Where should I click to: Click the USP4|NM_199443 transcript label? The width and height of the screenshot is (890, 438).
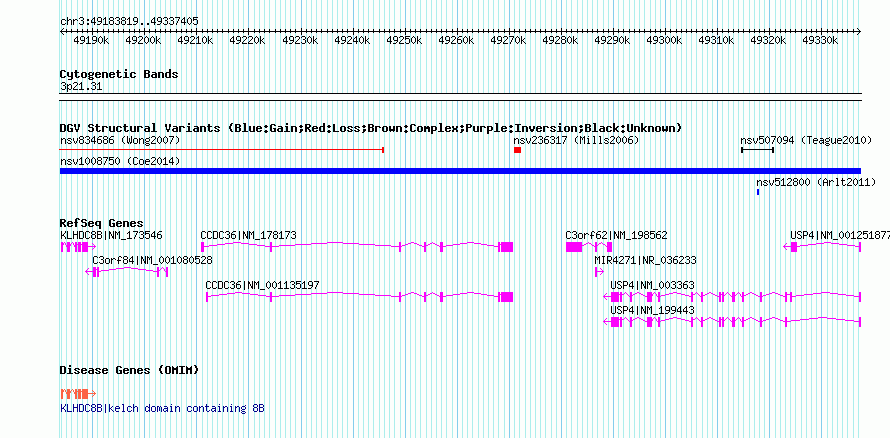652,310
